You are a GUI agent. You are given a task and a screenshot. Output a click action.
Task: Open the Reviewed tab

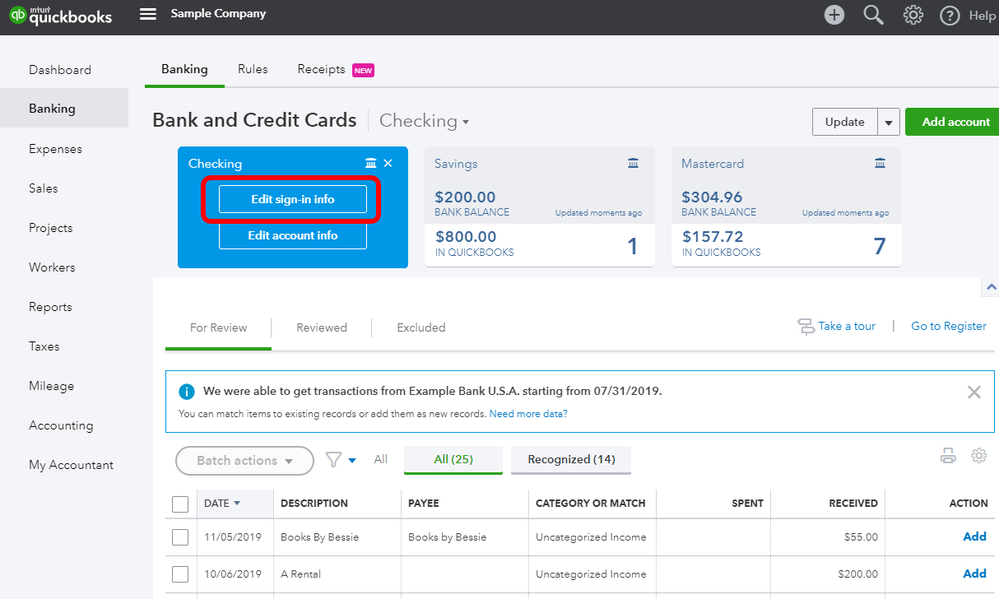322,328
